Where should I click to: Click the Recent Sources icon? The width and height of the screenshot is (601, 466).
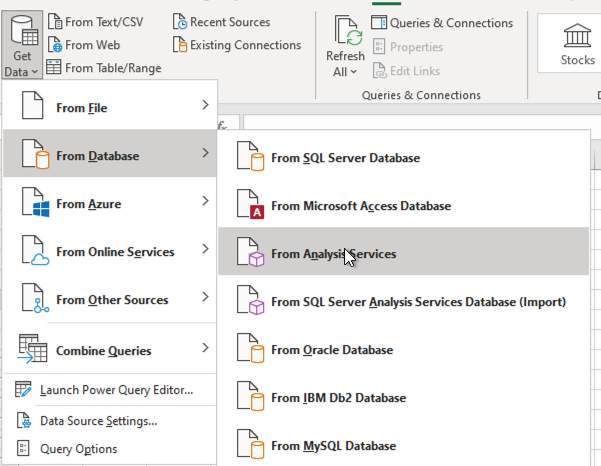click(x=180, y=21)
